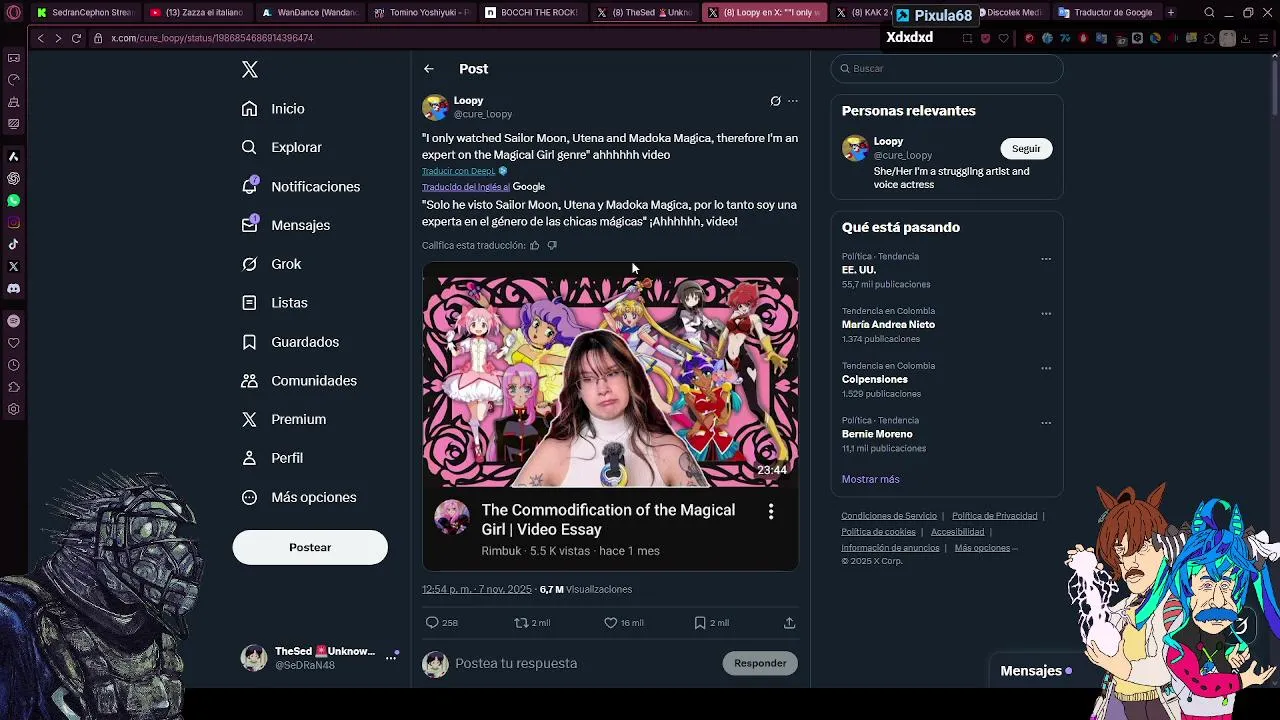This screenshot has width=1280, height=720.
Task: Click the browser back arrow
Action: coord(40,38)
